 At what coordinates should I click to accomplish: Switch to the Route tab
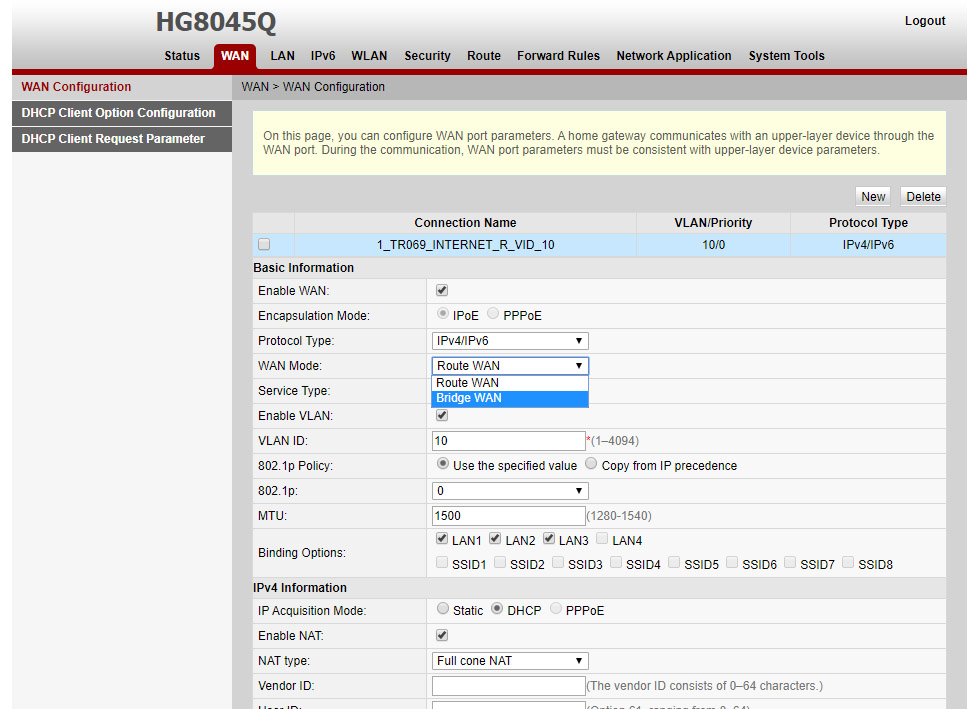coord(484,56)
